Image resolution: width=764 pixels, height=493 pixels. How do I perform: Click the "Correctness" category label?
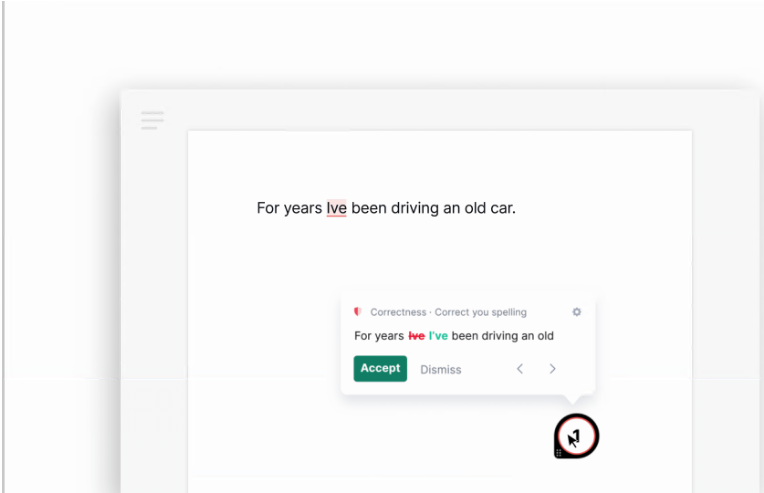click(x=398, y=312)
